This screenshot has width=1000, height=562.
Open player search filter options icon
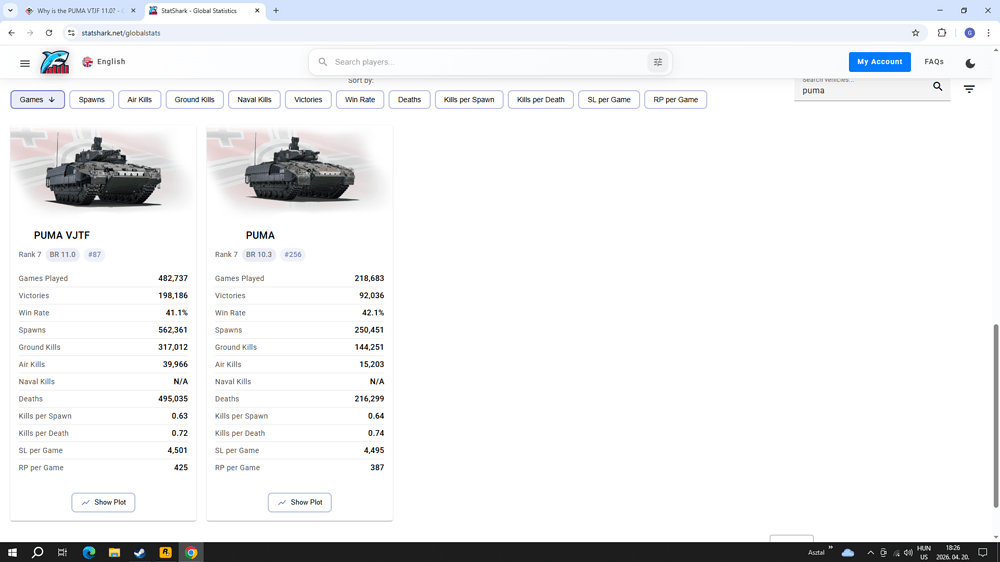(658, 62)
